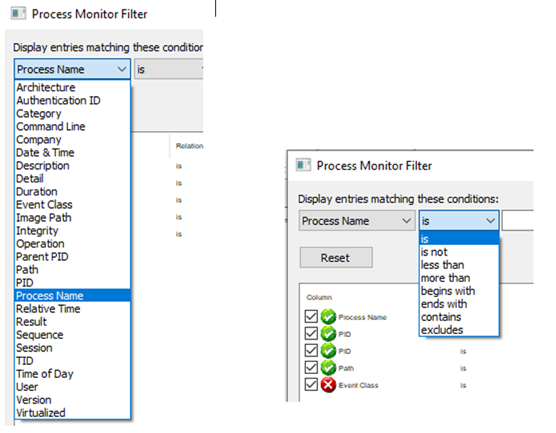Screen dimensions: 556x433
Task: Select Path in the dropdown list
Action: click(x=72, y=270)
